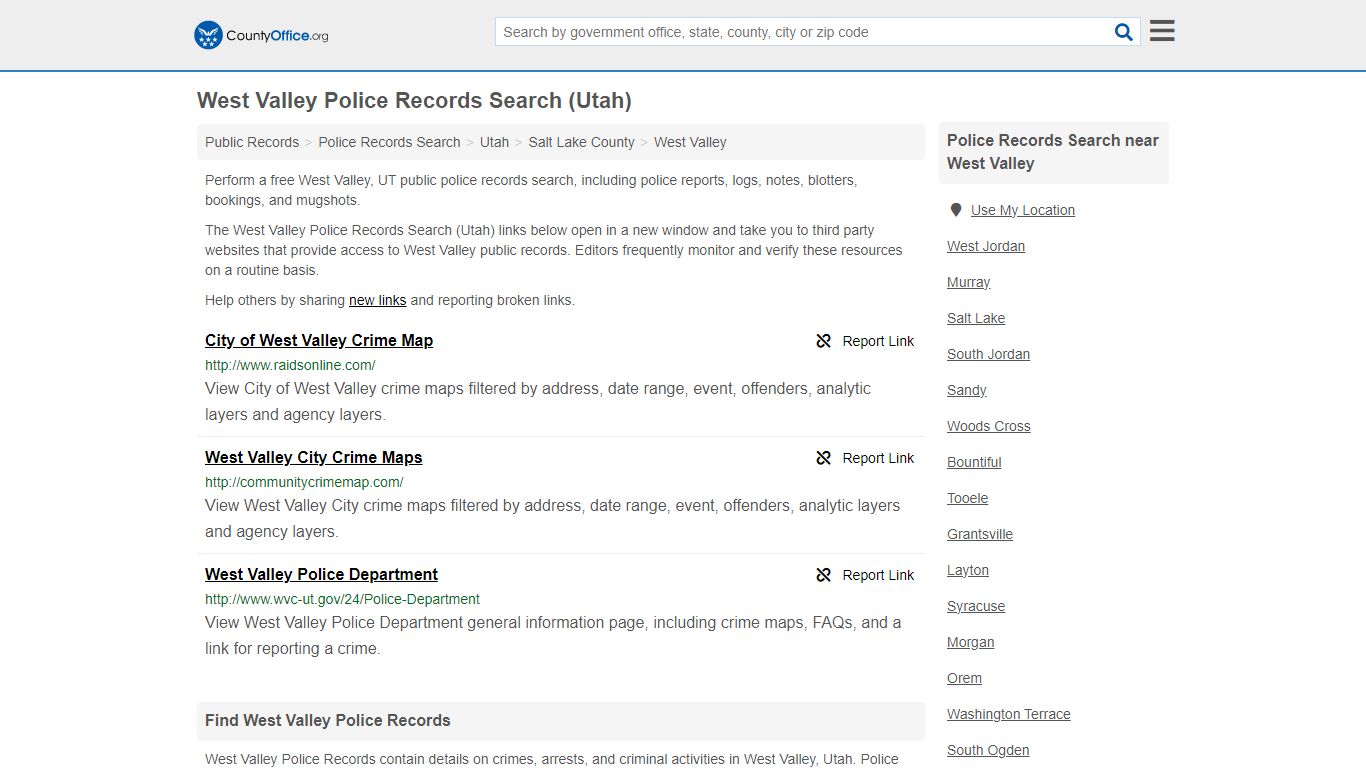Screen dimensions: 1366x768
Task: Click 'Find West Valley Police Records' heading
Action: (328, 720)
